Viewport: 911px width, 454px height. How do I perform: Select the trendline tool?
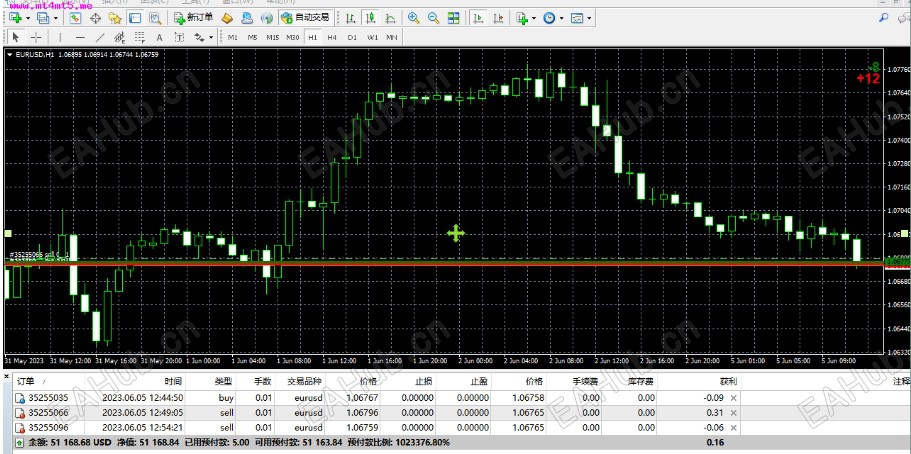(x=101, y=38)
